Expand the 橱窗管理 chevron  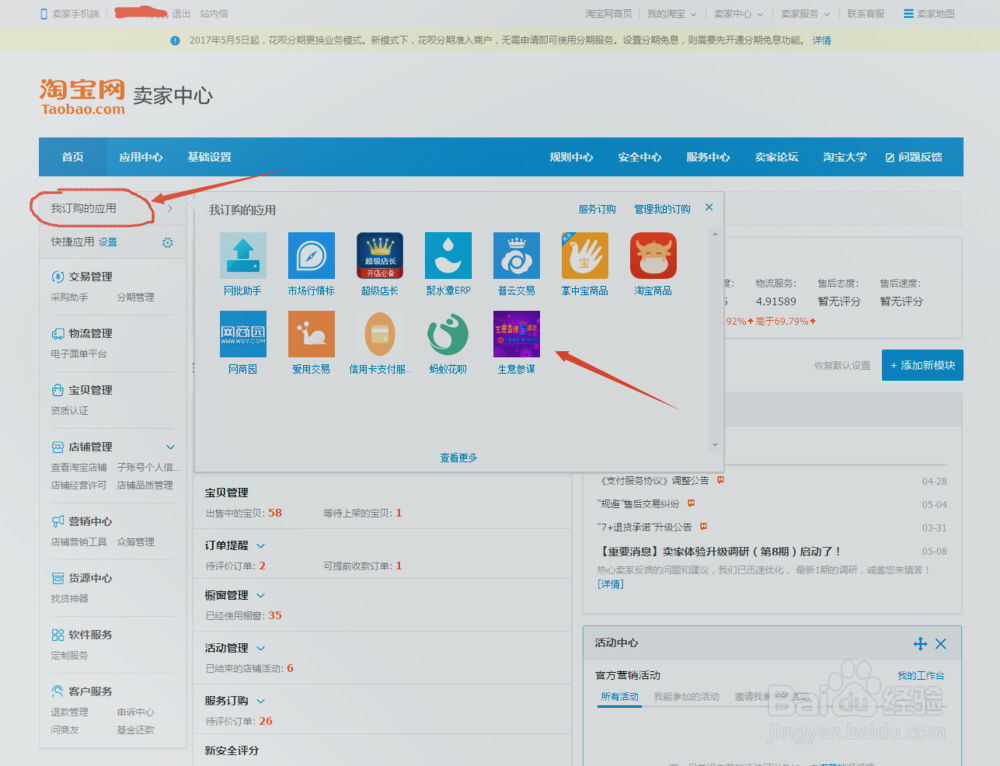pos(261,596)
